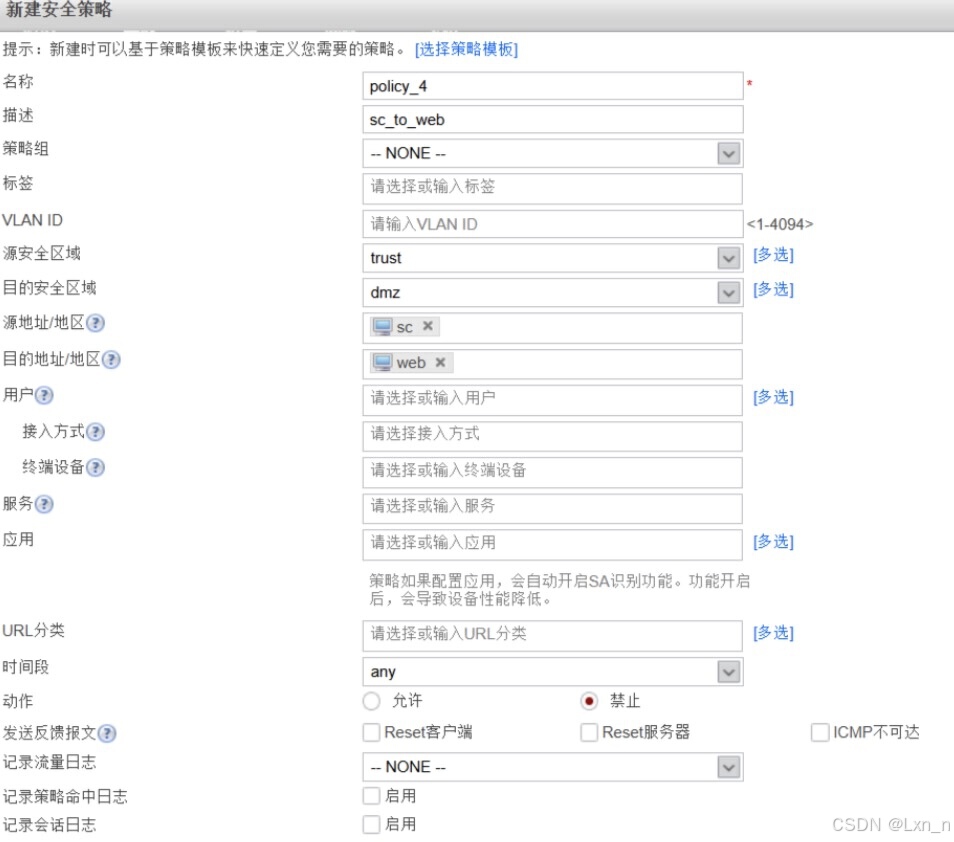Screen dimensions: 954x842
Task: Remove the sc source address tag
Action: coord(428,326)
